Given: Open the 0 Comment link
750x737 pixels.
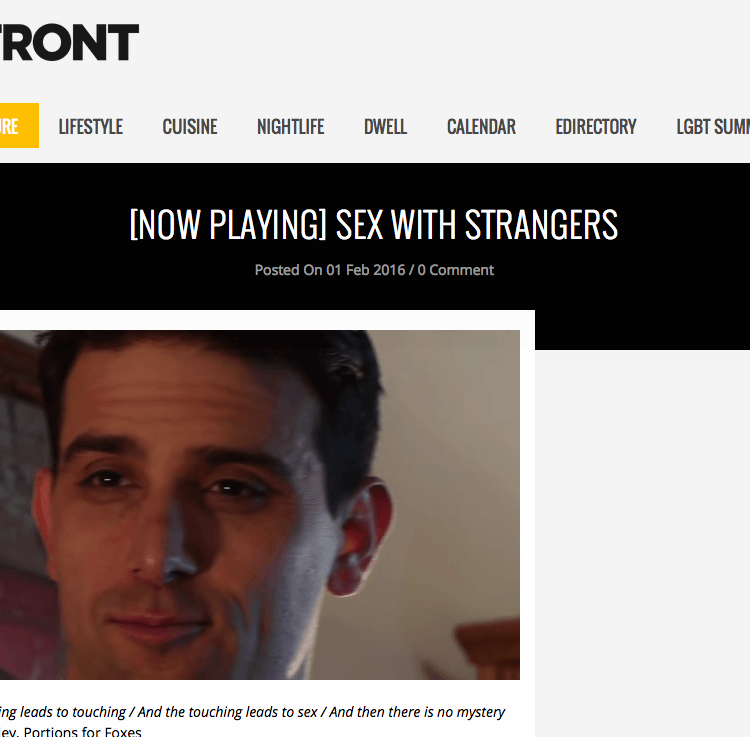Looking at the screenshot, I should click(x=455, y=270).
